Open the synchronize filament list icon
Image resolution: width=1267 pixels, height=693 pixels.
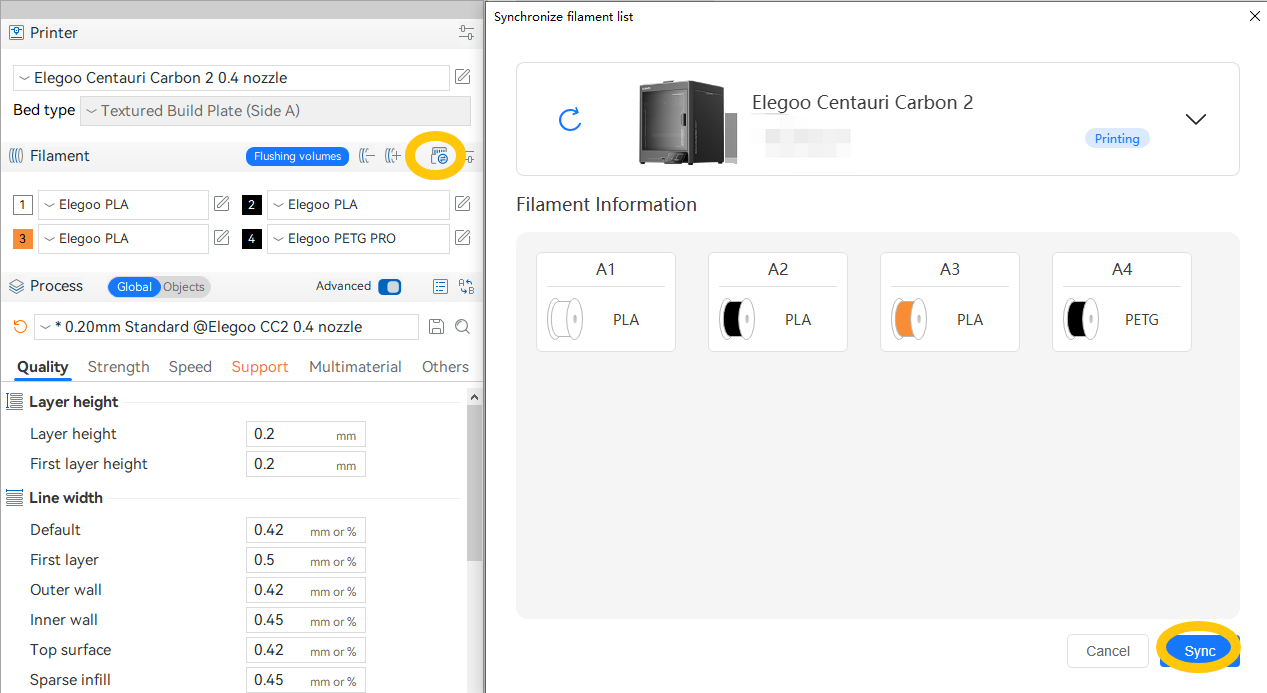(437, 156)
